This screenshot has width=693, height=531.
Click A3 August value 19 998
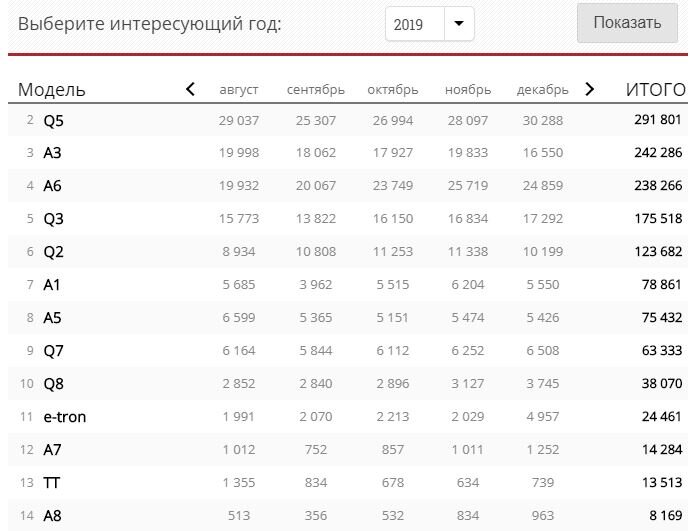pos(239,153)
